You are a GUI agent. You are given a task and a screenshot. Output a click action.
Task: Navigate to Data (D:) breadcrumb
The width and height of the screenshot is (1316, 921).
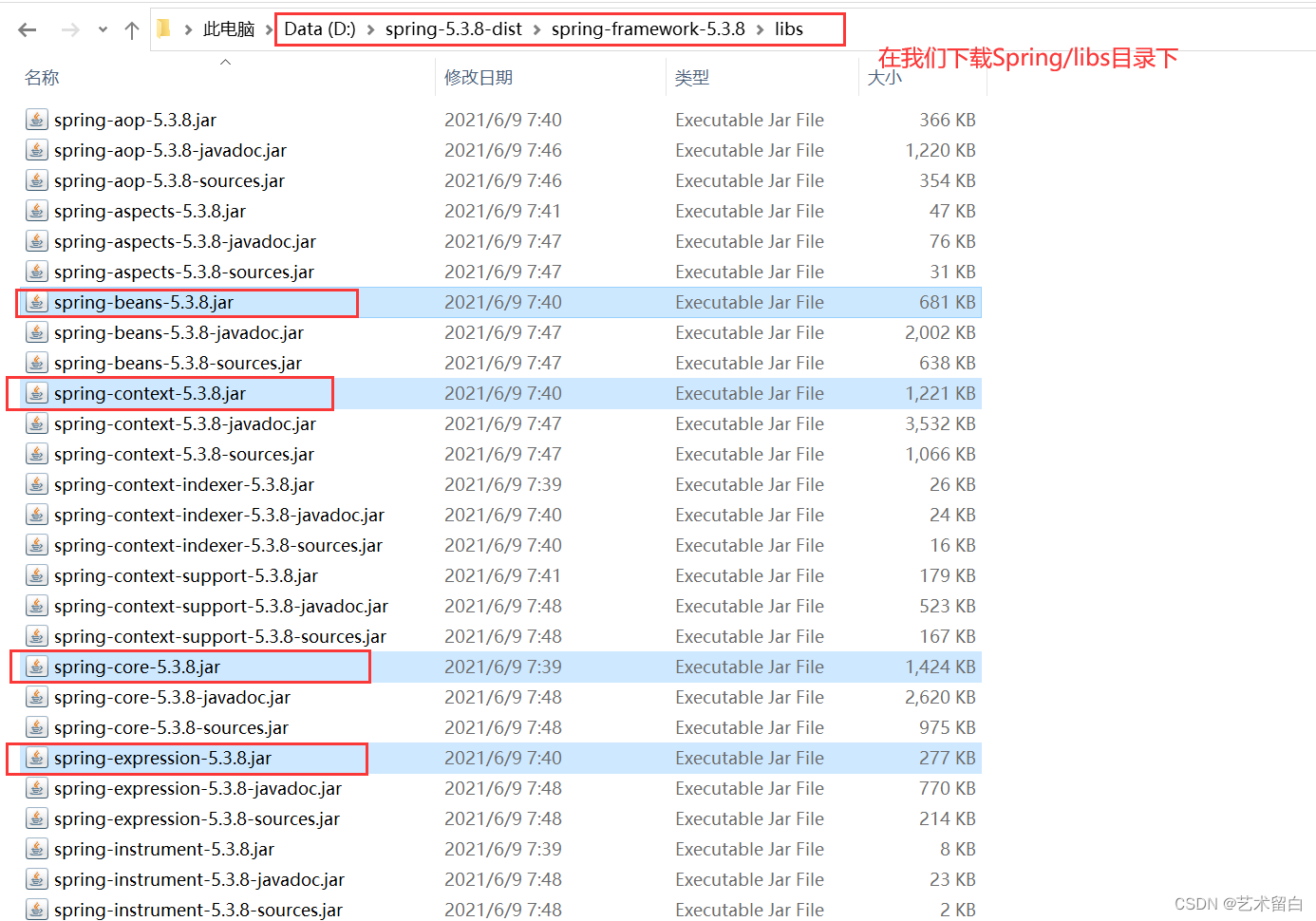[x=320, y=29]
